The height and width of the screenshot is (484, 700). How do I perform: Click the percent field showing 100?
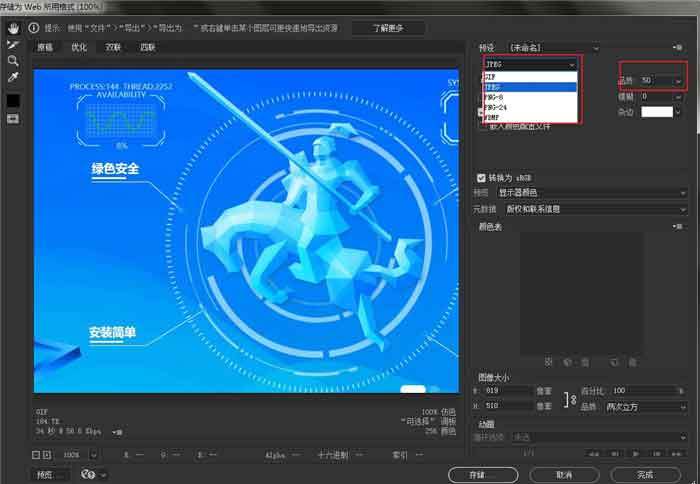coord(645,391)
